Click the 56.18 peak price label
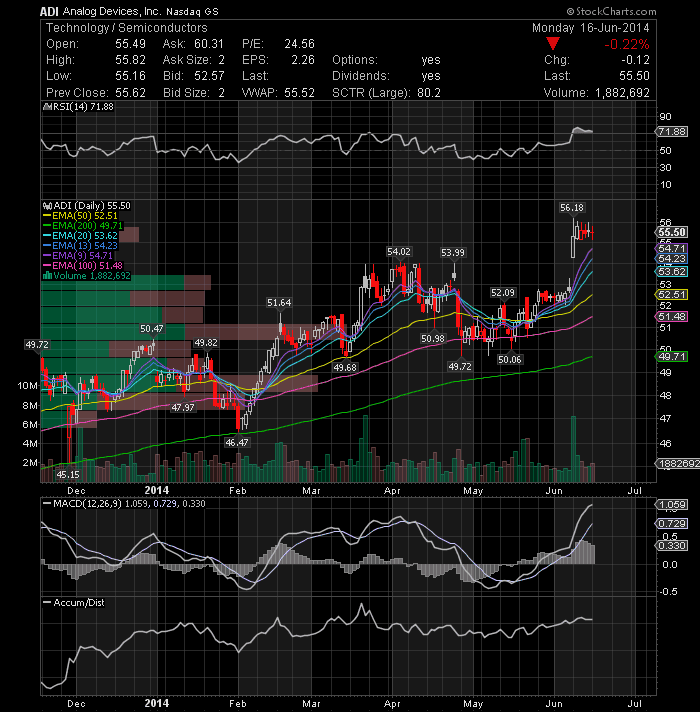 [x=572, y=208]
